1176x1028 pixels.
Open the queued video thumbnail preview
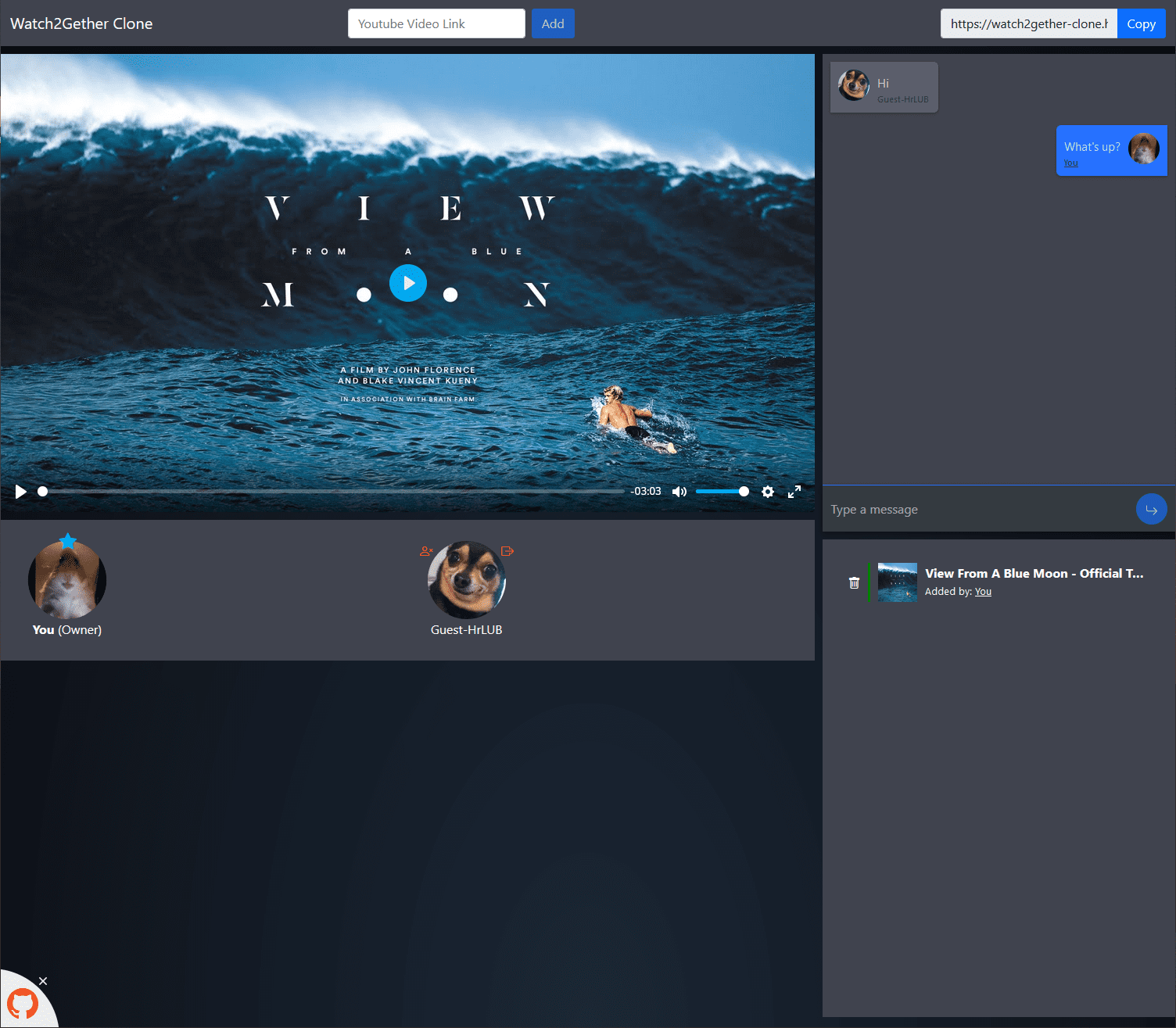(897, 582)
